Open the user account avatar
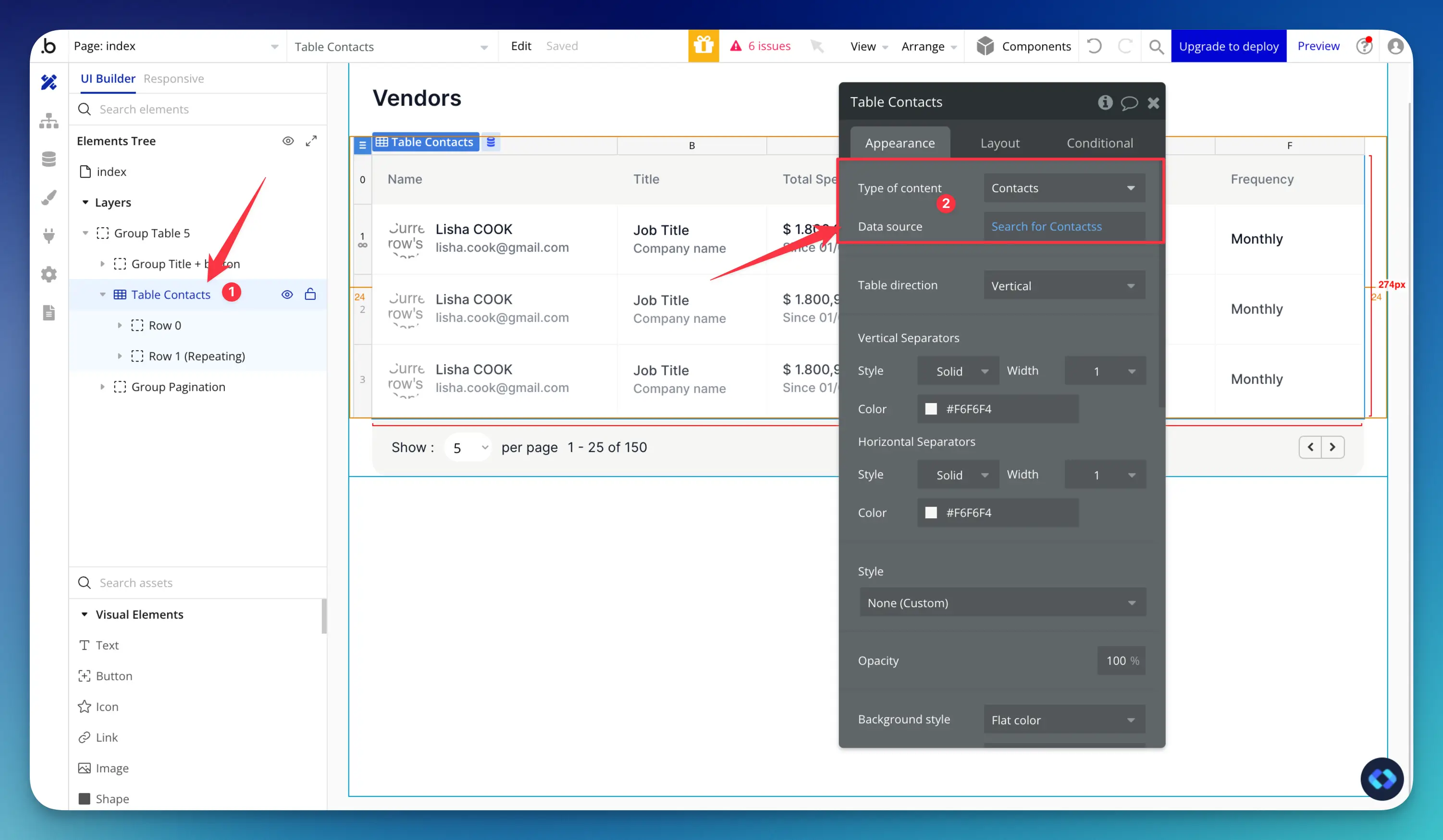 click(x=1395, y=46)
